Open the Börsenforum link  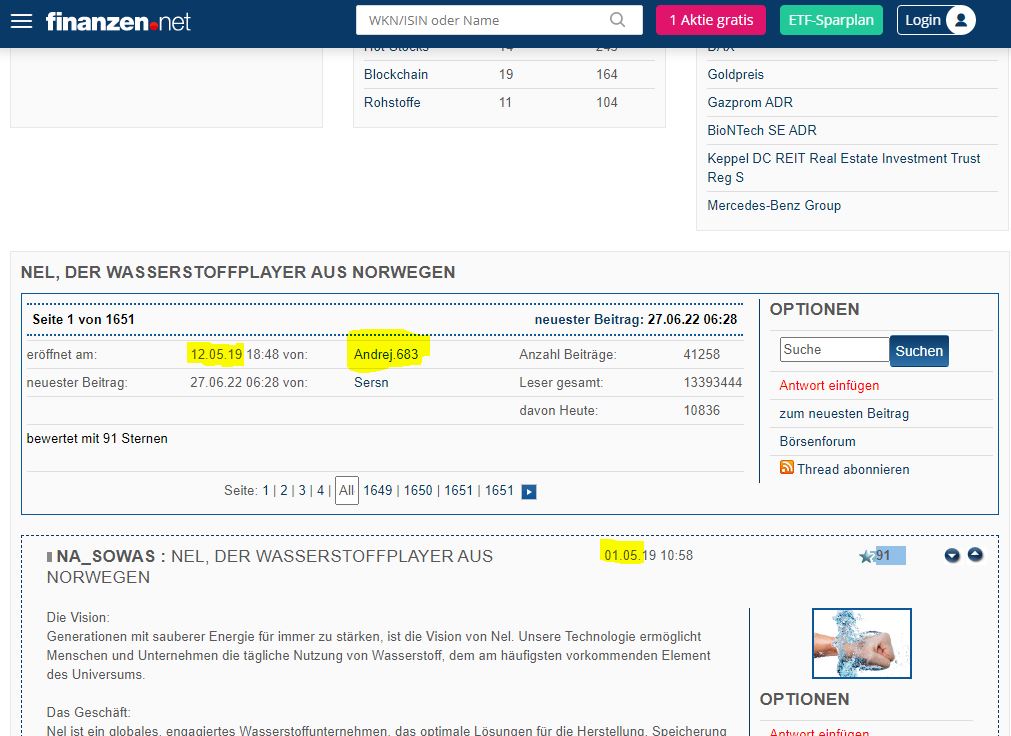coord(817,442)
